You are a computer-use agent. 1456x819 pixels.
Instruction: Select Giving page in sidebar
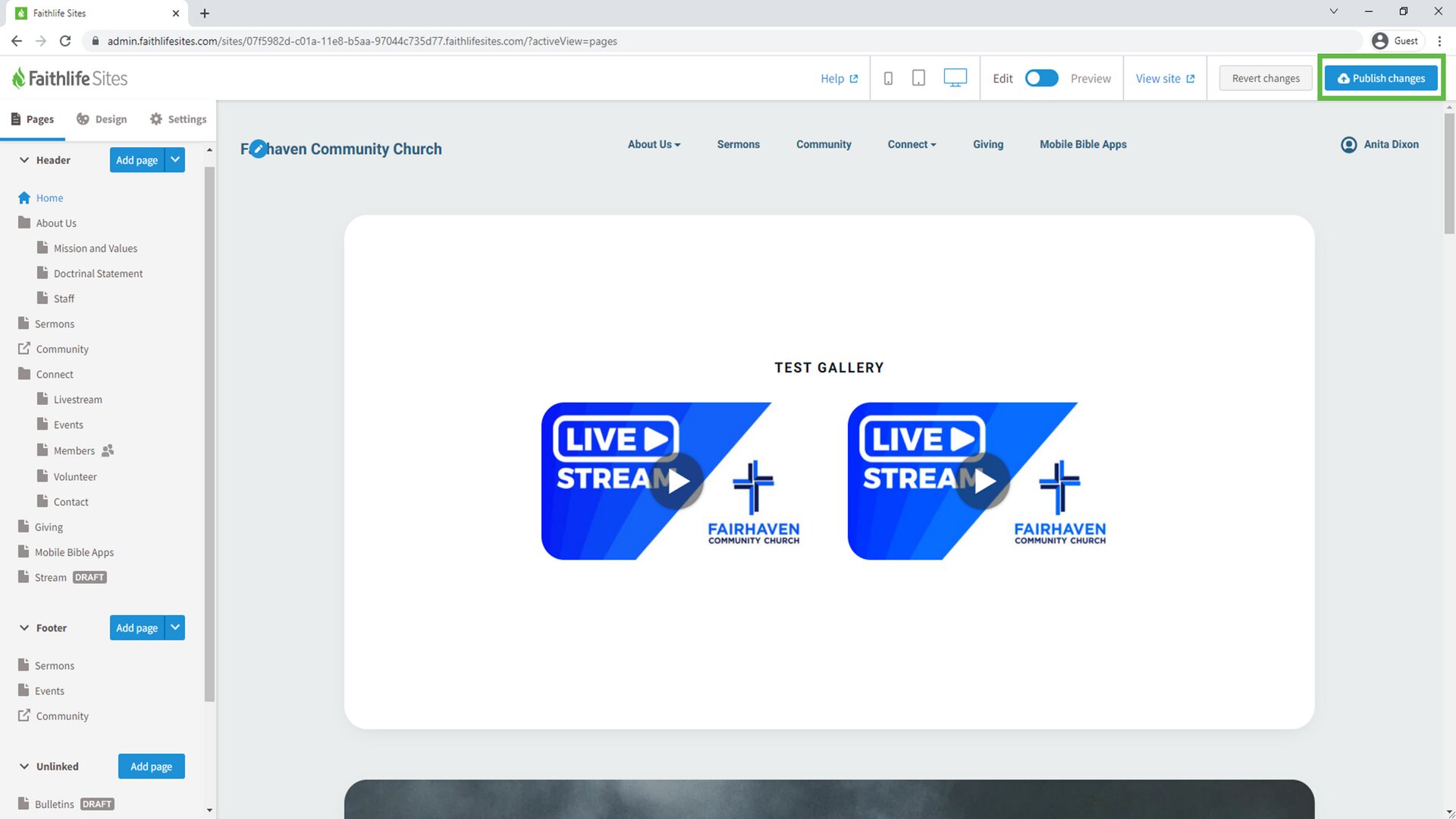49,527
